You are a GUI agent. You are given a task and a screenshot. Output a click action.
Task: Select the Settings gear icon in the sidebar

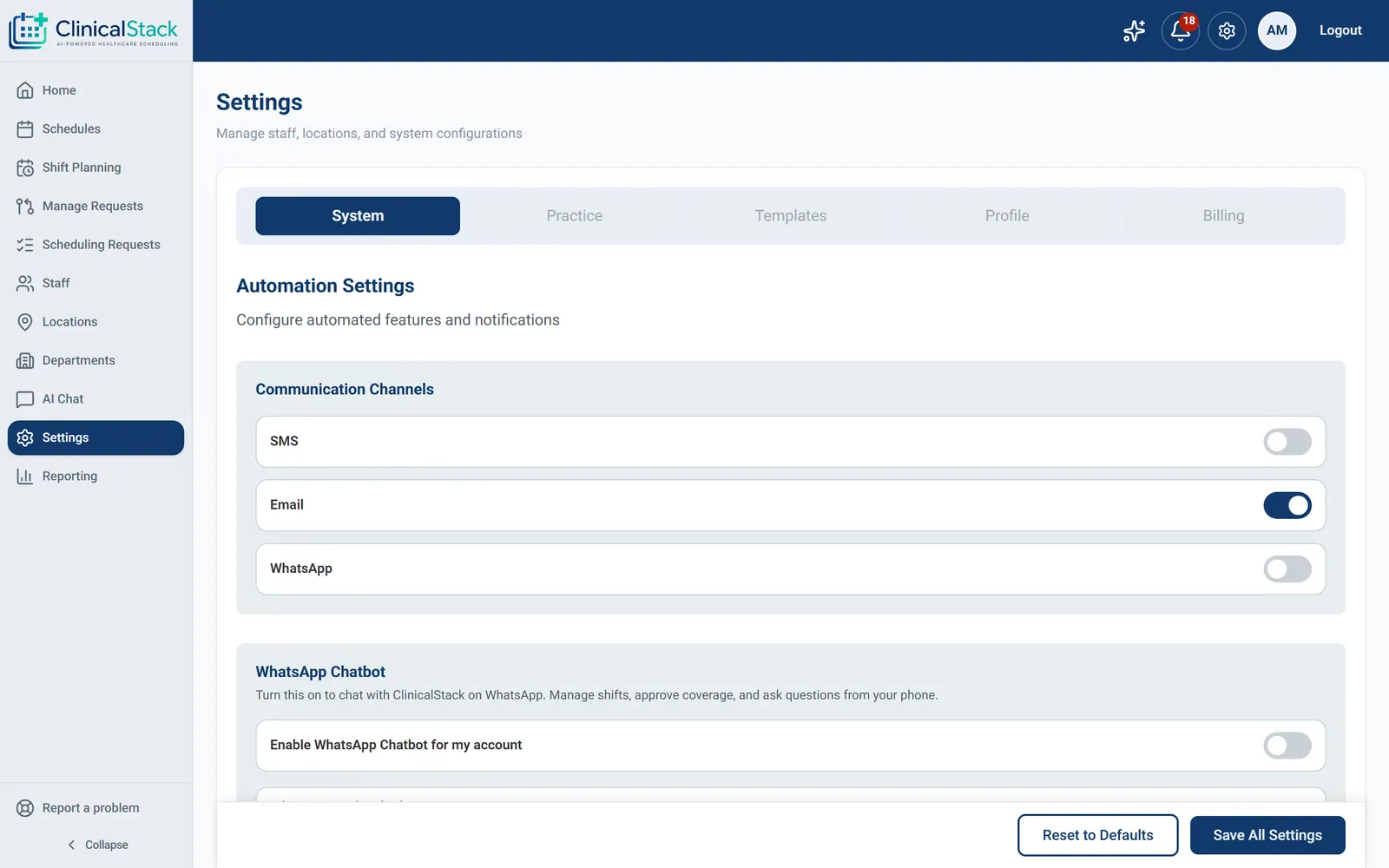(25, 437)
